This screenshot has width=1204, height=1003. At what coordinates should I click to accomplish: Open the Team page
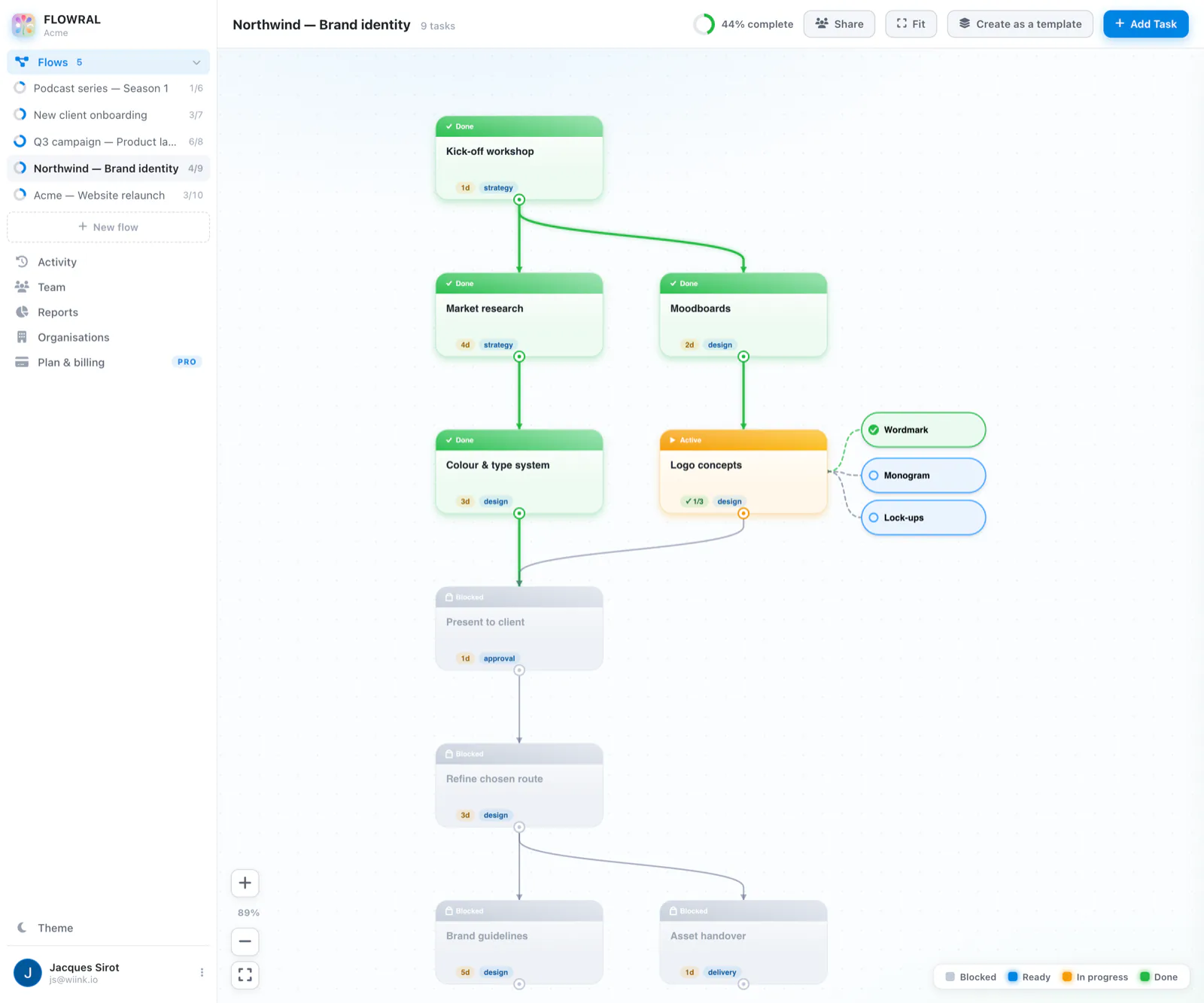tap(108, 287)
